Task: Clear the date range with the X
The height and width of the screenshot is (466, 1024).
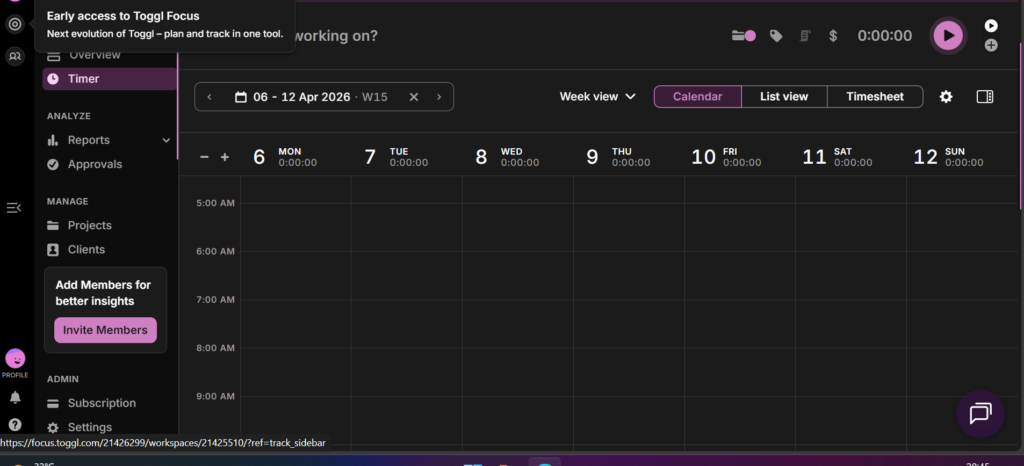Action: [413, 97]
